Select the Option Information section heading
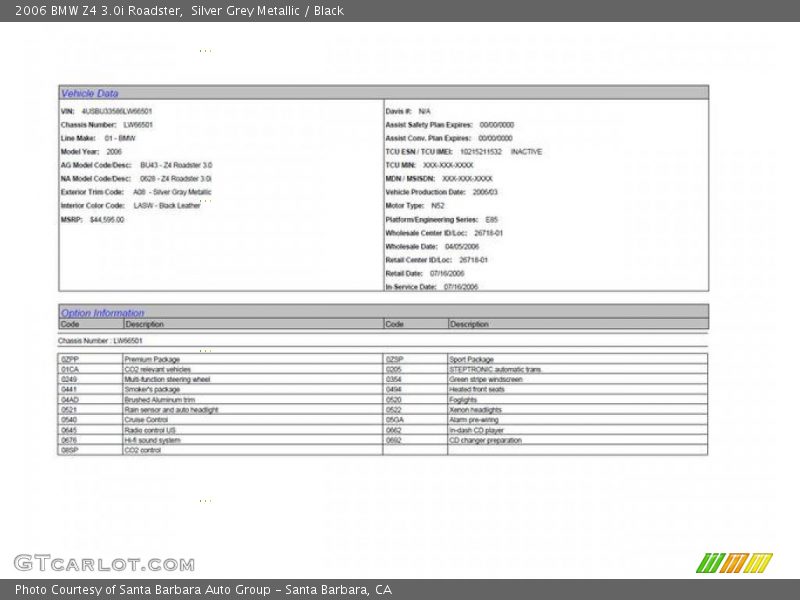 103,313
